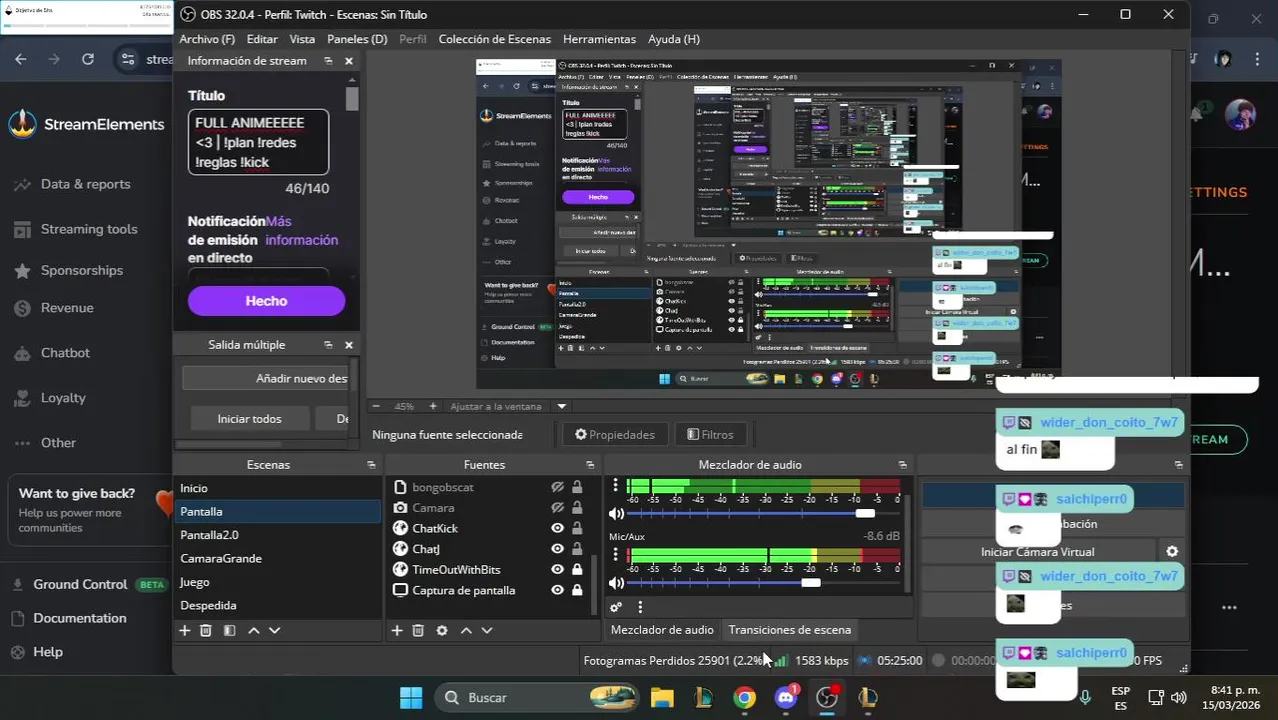Zoom out the preview with minus
1278x720 pixels.
(x=376, y=406)
